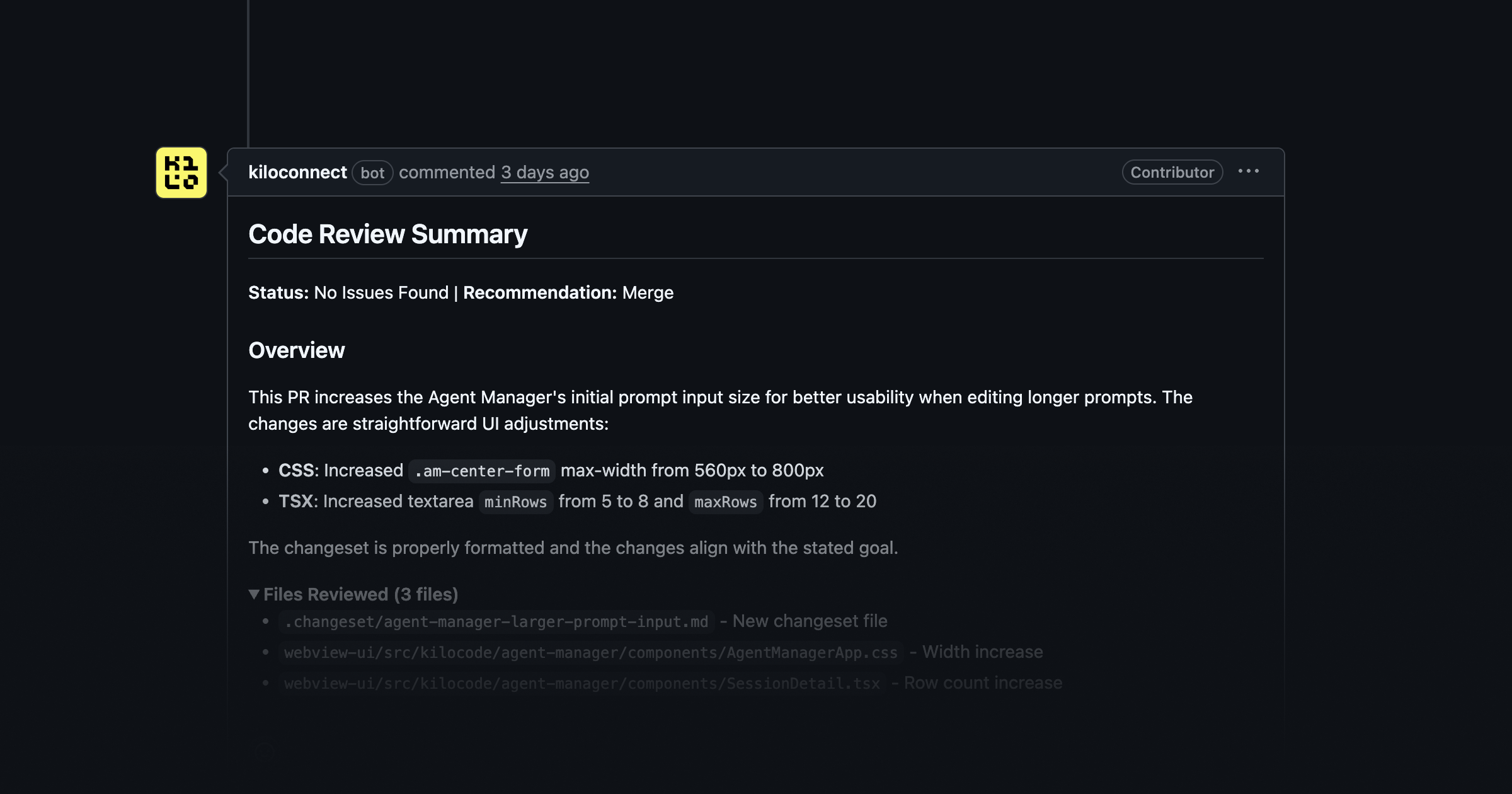The image size is (1512, 794).
Task: Click the Code Review Summary heading
Action: click(x=388, y=234)
